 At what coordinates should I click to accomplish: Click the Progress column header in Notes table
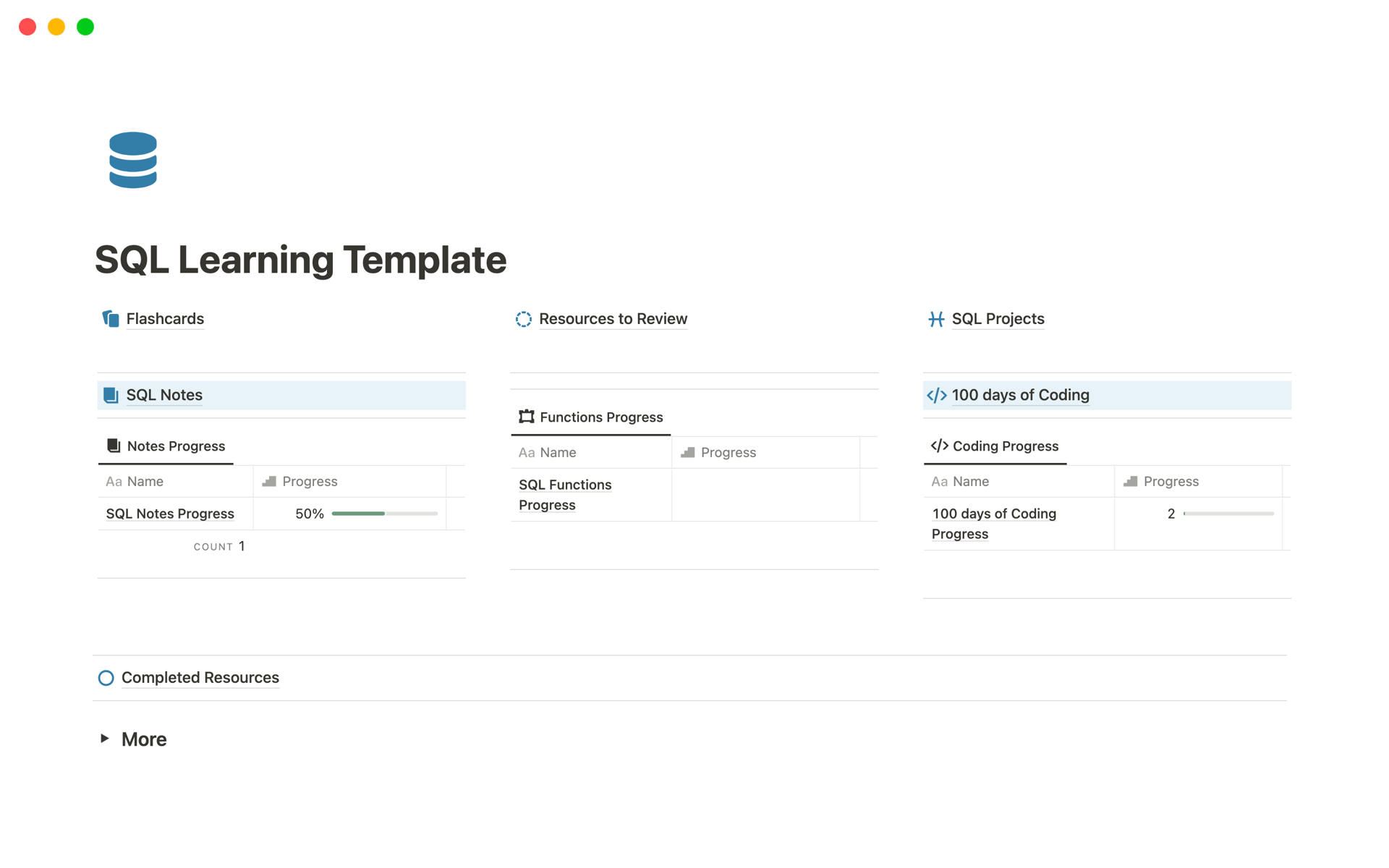(x=309, y=482)
